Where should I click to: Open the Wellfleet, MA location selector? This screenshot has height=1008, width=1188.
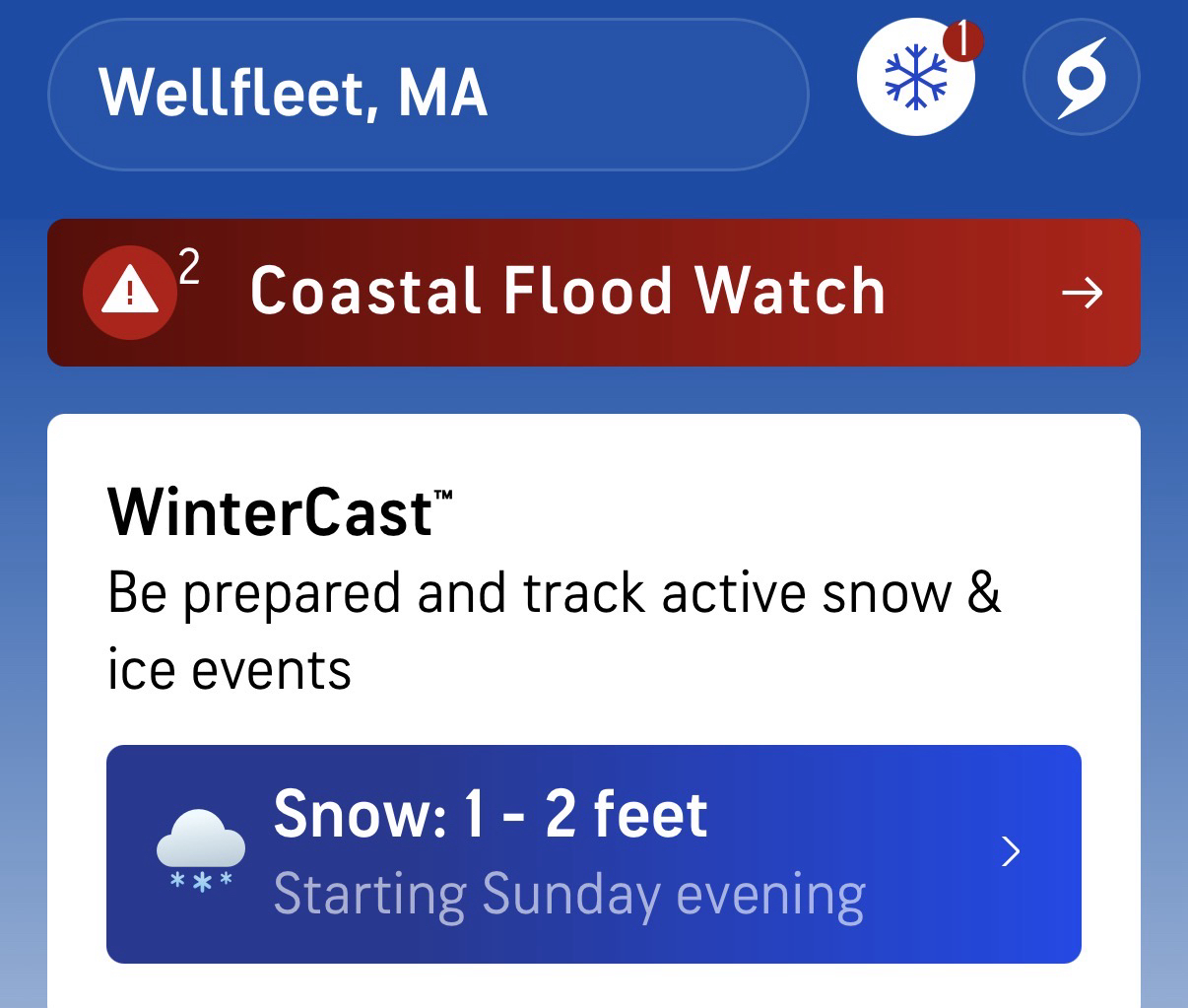click(428, 94)
